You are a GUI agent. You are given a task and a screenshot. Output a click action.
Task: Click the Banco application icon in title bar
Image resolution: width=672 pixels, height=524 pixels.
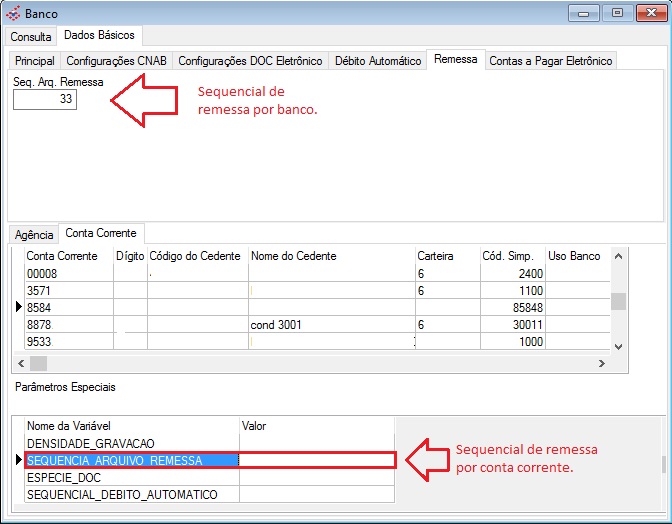click(x=14, y=14)
